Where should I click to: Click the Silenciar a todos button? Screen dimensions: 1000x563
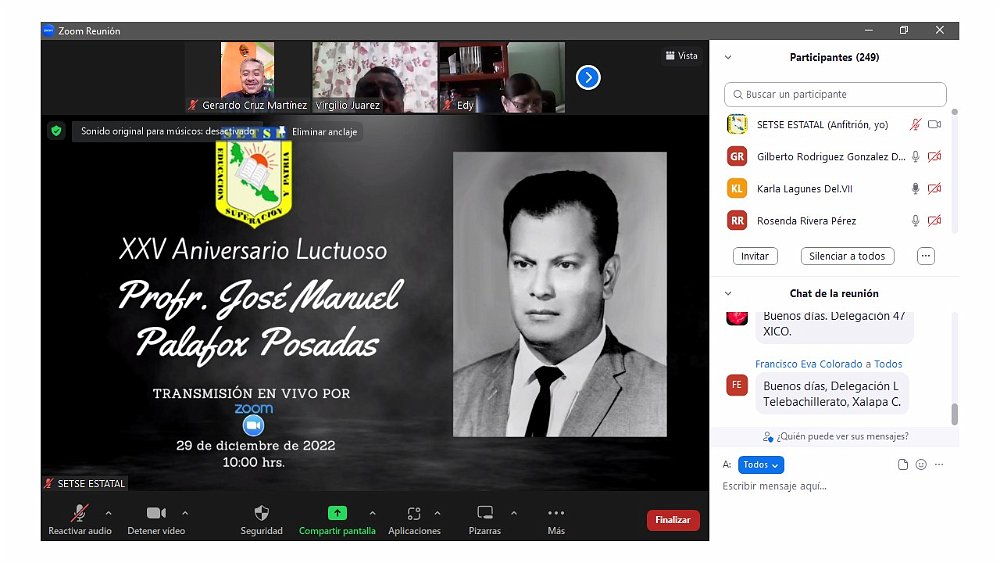847,256
